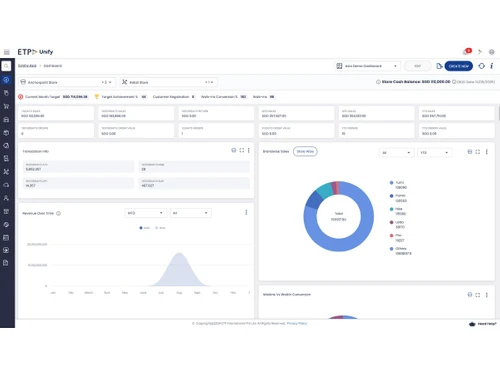This screenshot has height=375, width=500.
Task: Open the All dropdown in Revenue Over Time
Action: 191,213
